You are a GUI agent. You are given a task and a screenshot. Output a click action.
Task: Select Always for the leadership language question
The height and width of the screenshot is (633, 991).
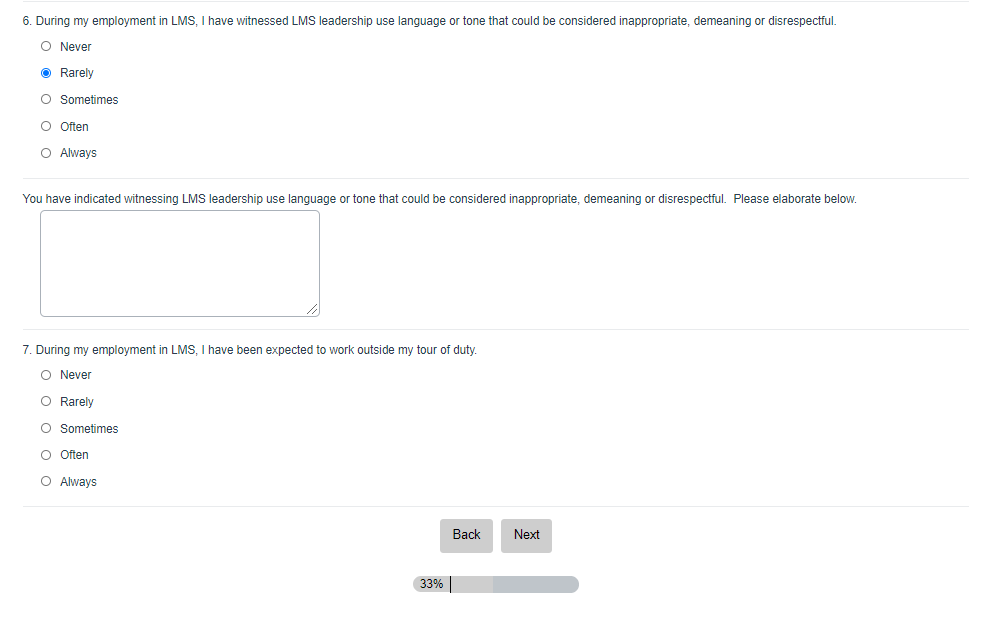[x=46, y=153]
